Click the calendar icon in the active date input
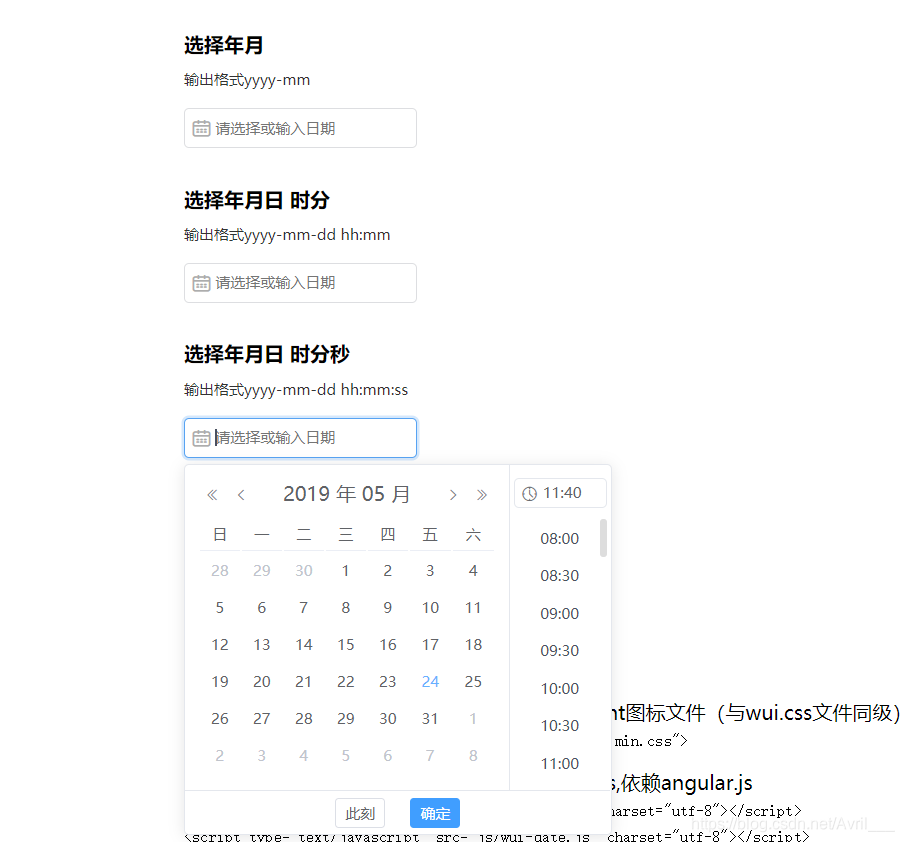Viewport: 904px width, 842px height. 200,438
